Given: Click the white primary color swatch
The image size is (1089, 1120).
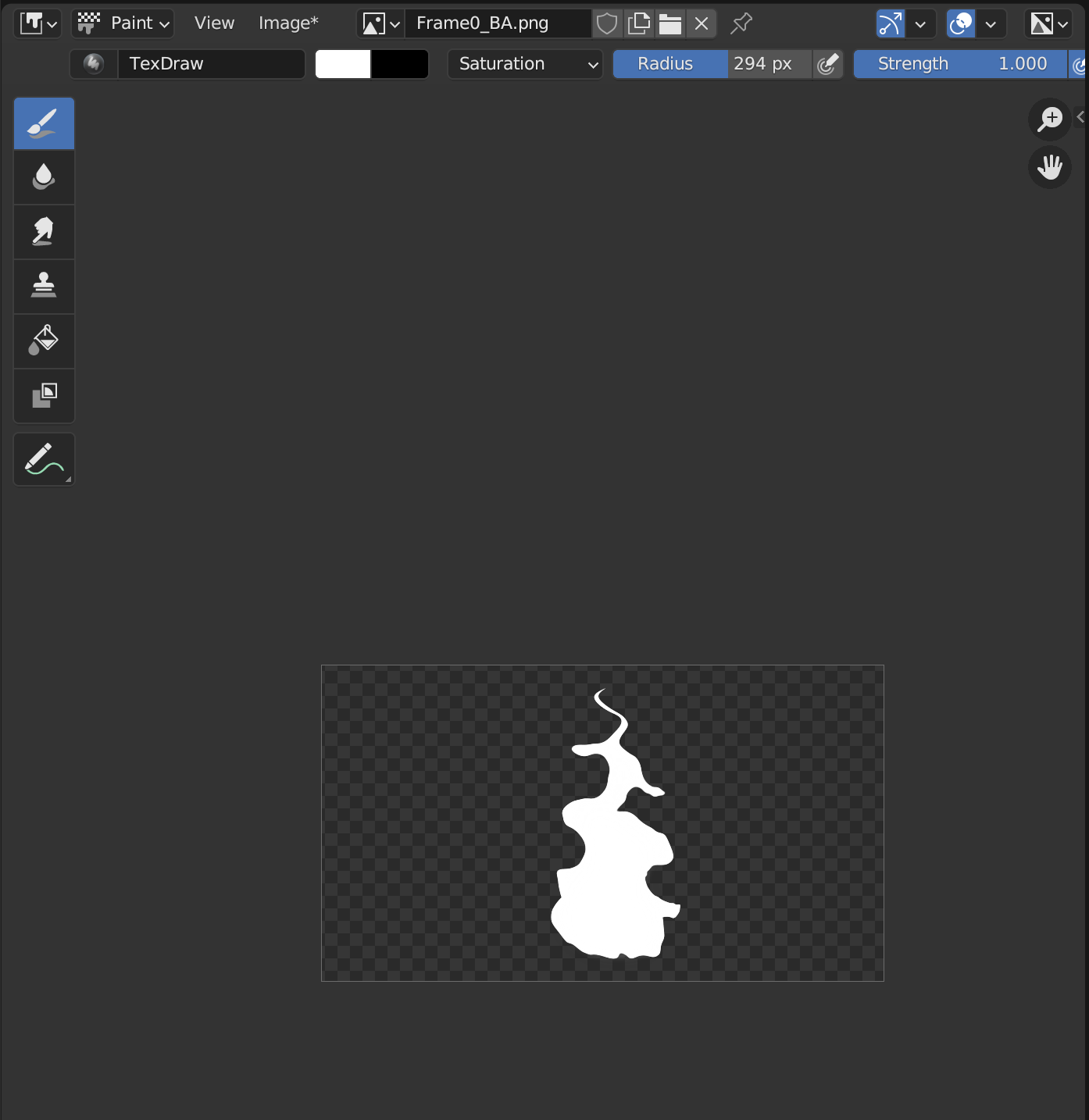Looking at the screenshot, I should [x=343, y=64].
